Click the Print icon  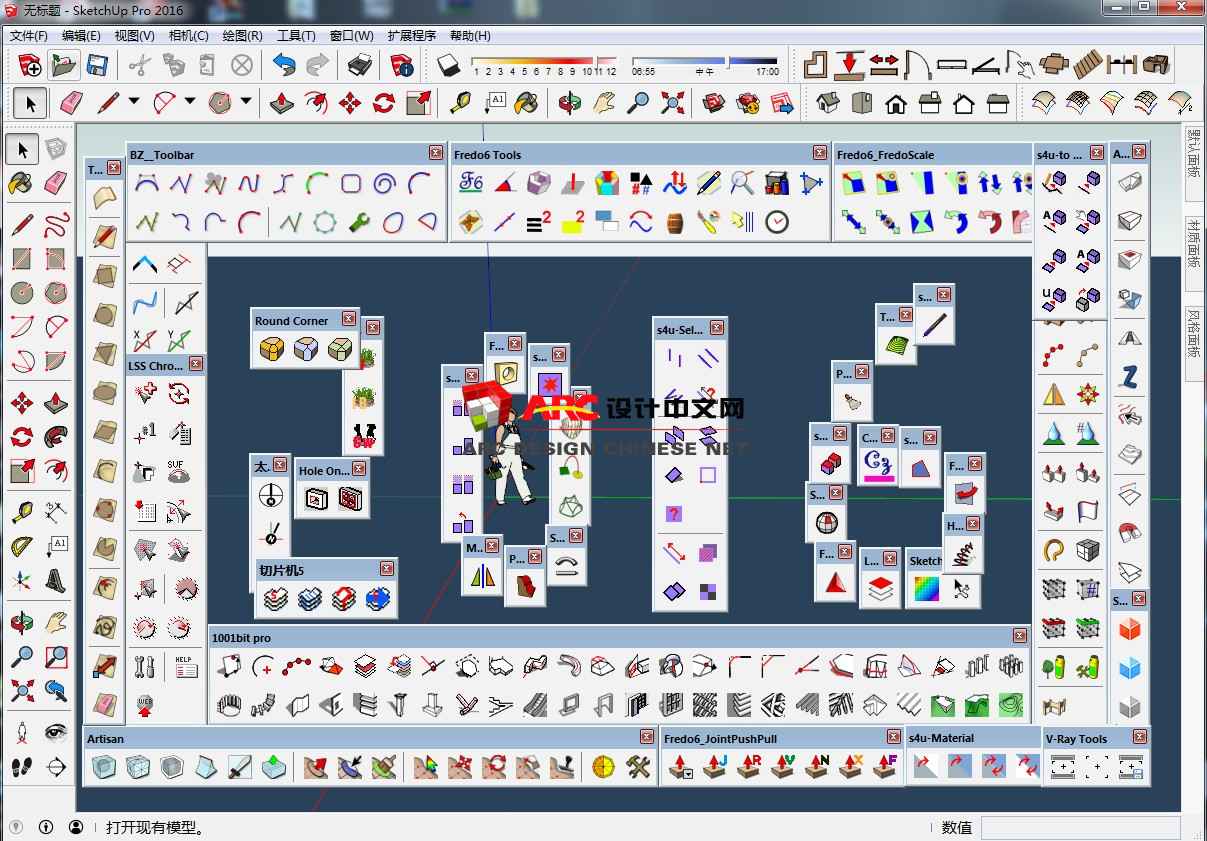[x=360, y=66]
